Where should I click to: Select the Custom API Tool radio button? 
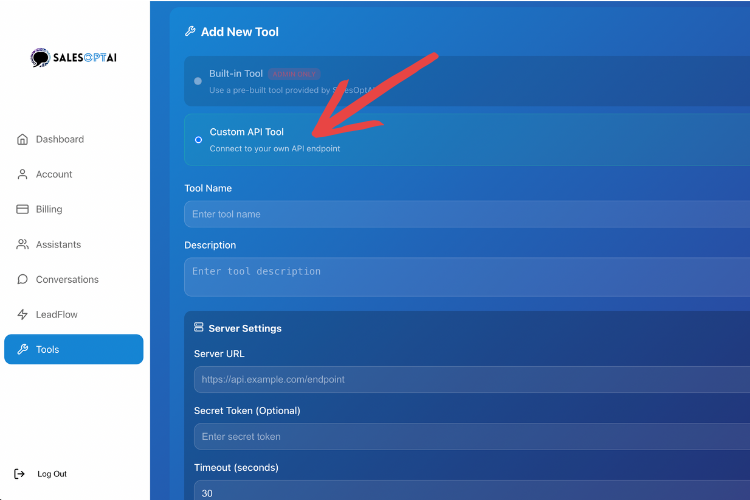point(198,140)
